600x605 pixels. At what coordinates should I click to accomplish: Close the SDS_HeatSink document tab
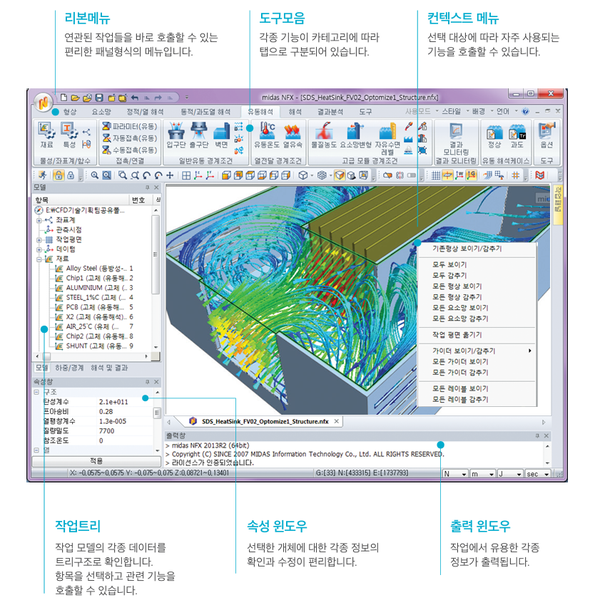pyautogui.click(x=336, y=421)
